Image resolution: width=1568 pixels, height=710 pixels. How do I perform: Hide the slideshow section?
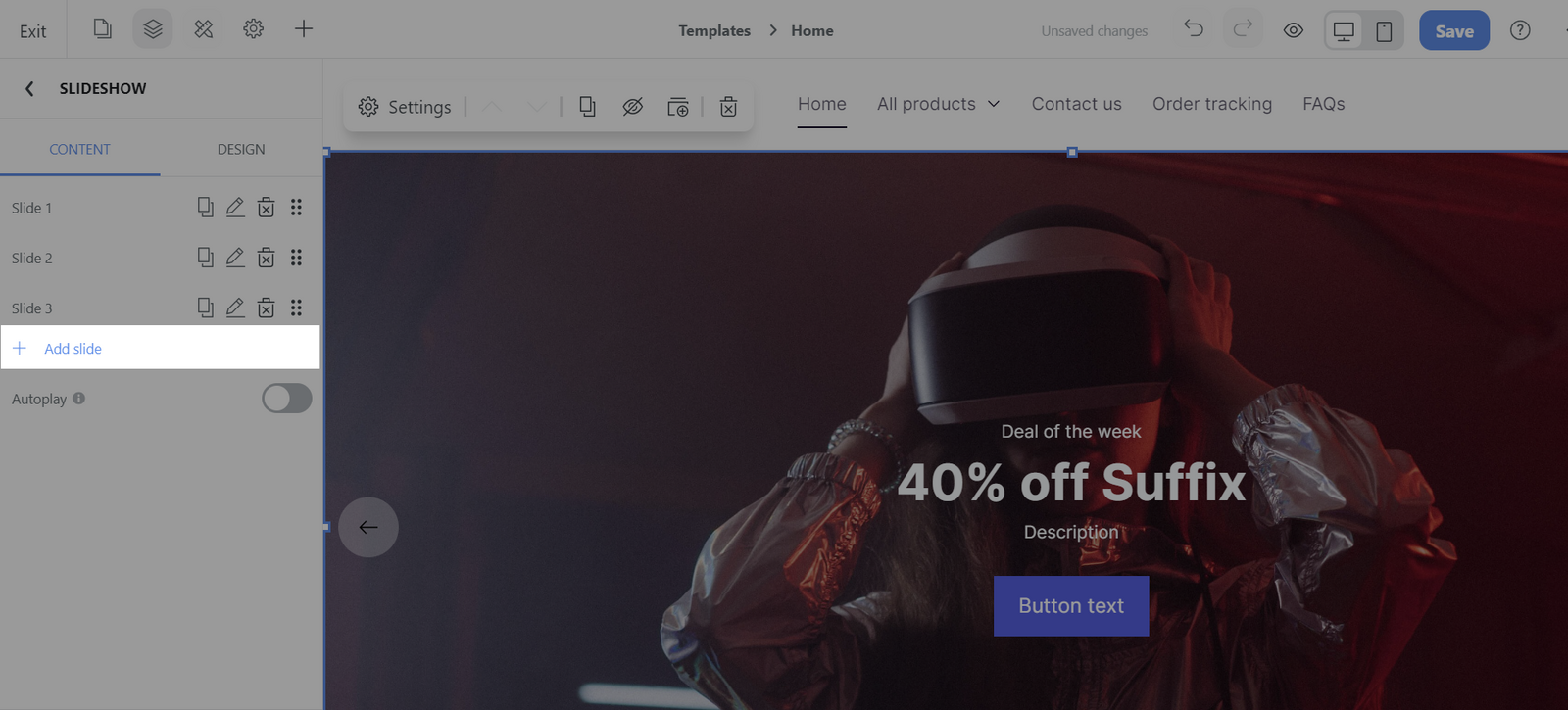tap(632, 107)
